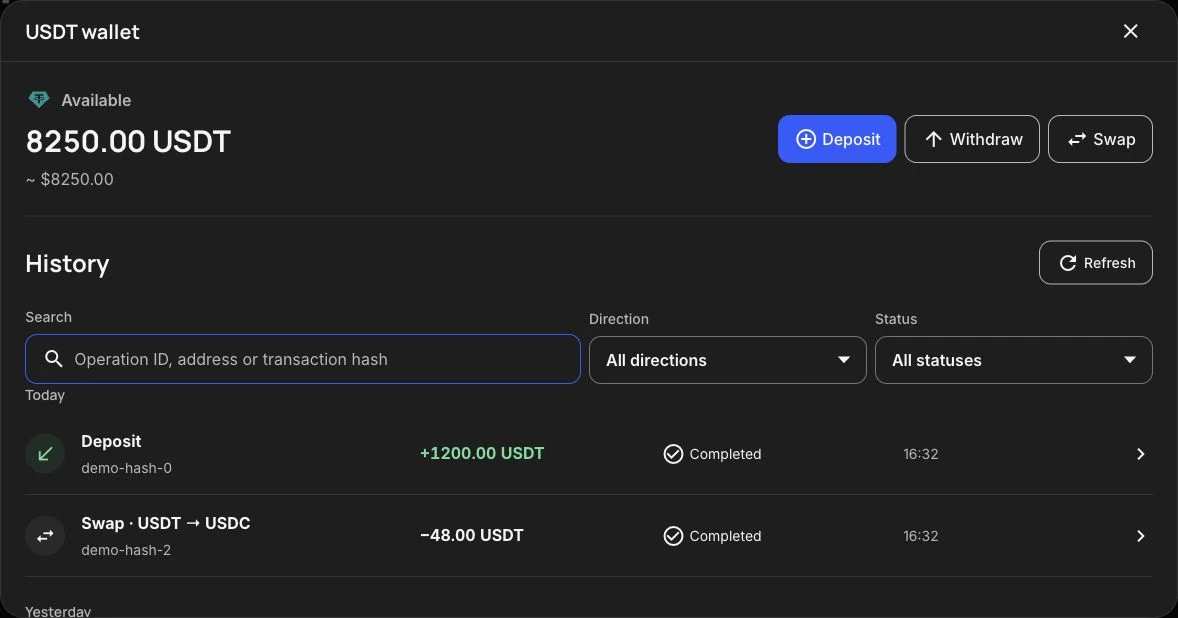The height and width of the screenshot is (618, 1178).
Task: Click the Completed checkmark icon on Swap row
Action: click(673, 536)
